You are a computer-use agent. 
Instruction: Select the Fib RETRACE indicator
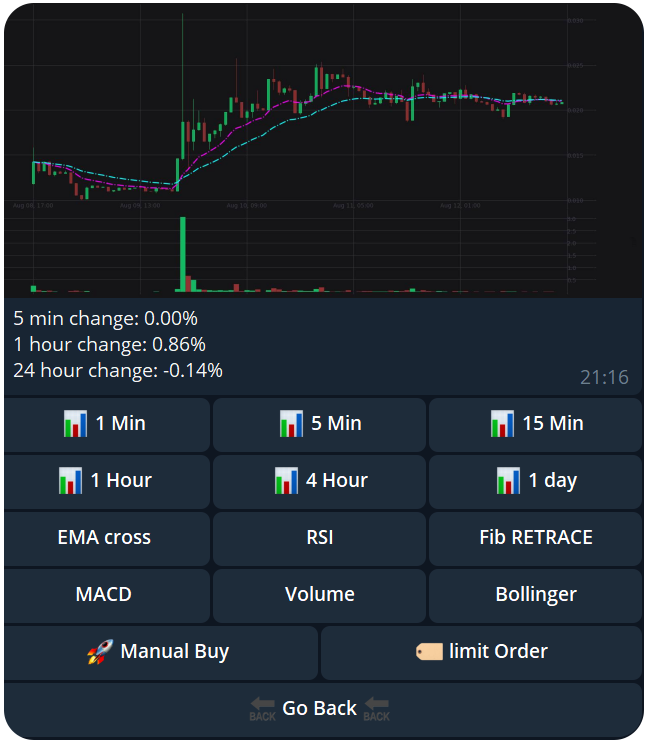(x=535, y=538)
